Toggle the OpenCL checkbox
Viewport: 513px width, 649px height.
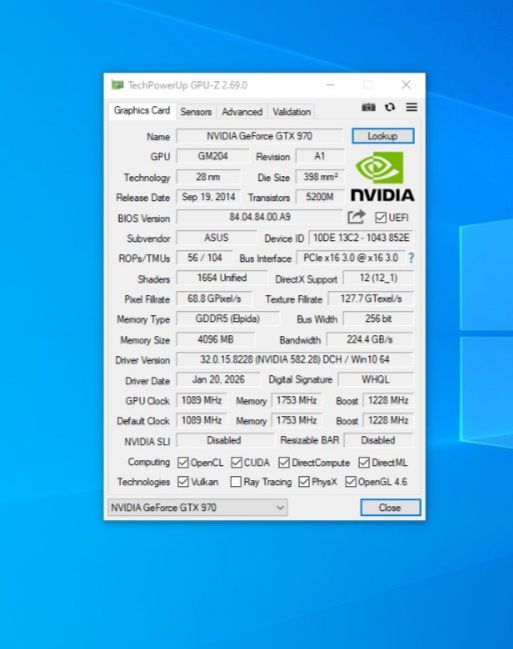click(183, 463)
